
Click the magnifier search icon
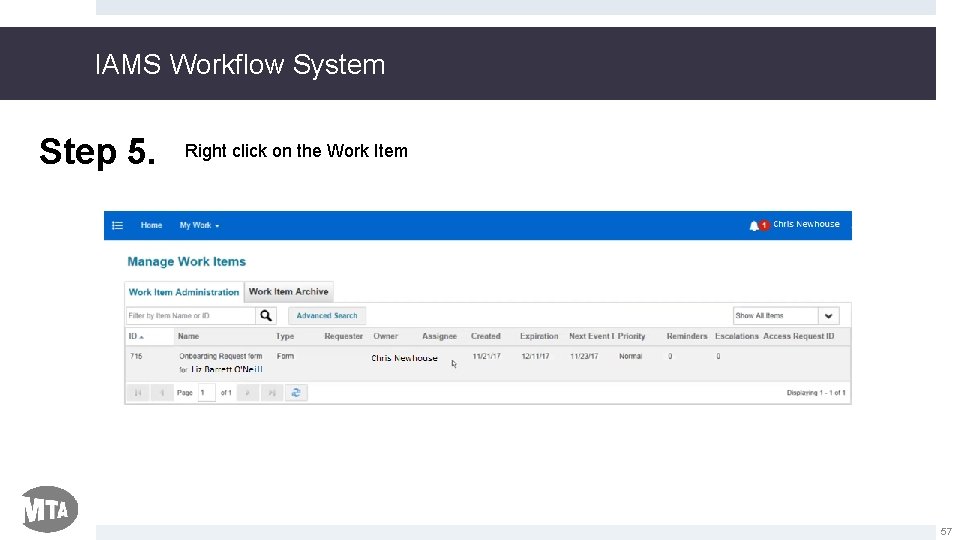tap(266, 315)
